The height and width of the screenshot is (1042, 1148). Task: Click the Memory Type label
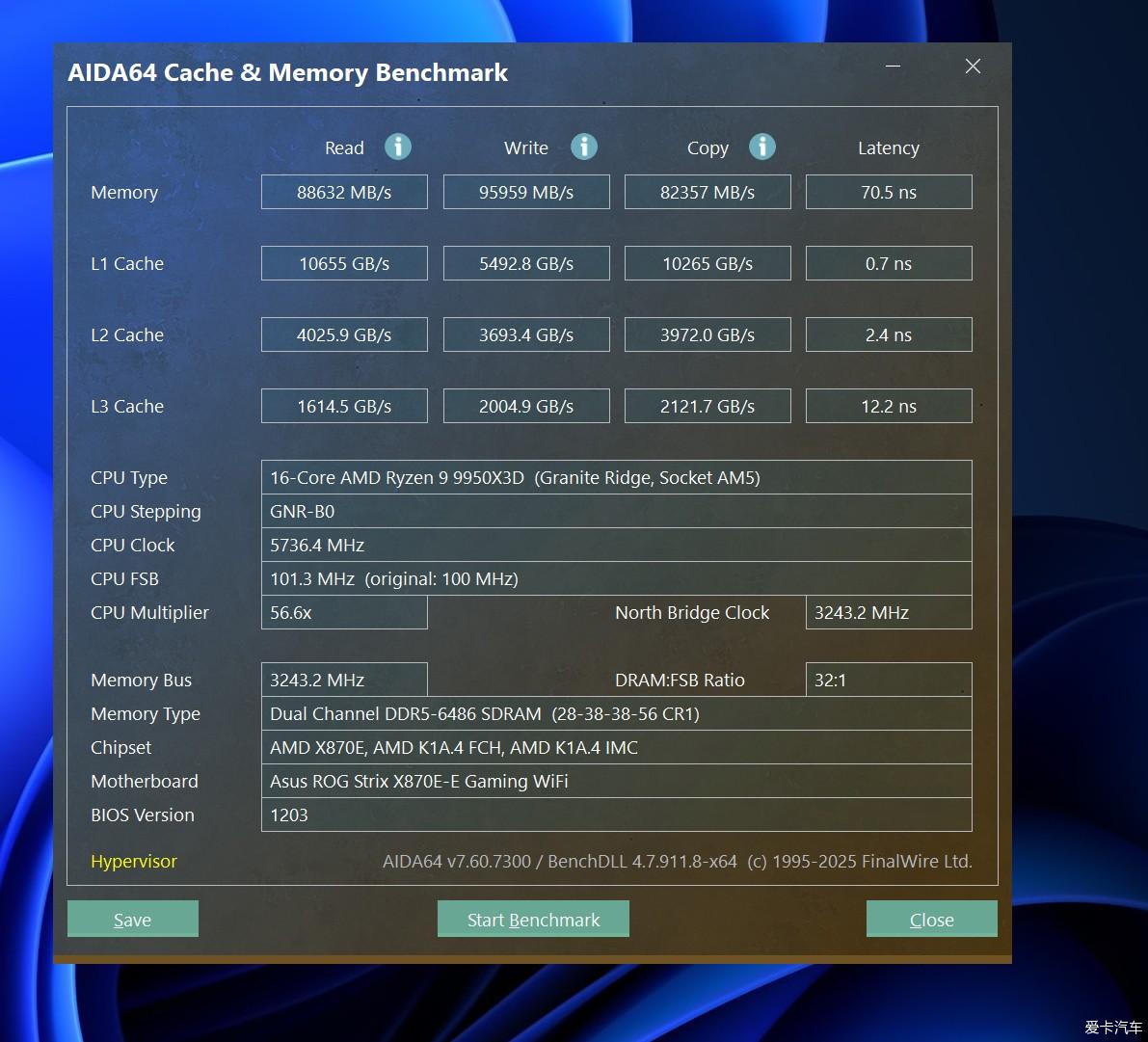tap(146, 714)
